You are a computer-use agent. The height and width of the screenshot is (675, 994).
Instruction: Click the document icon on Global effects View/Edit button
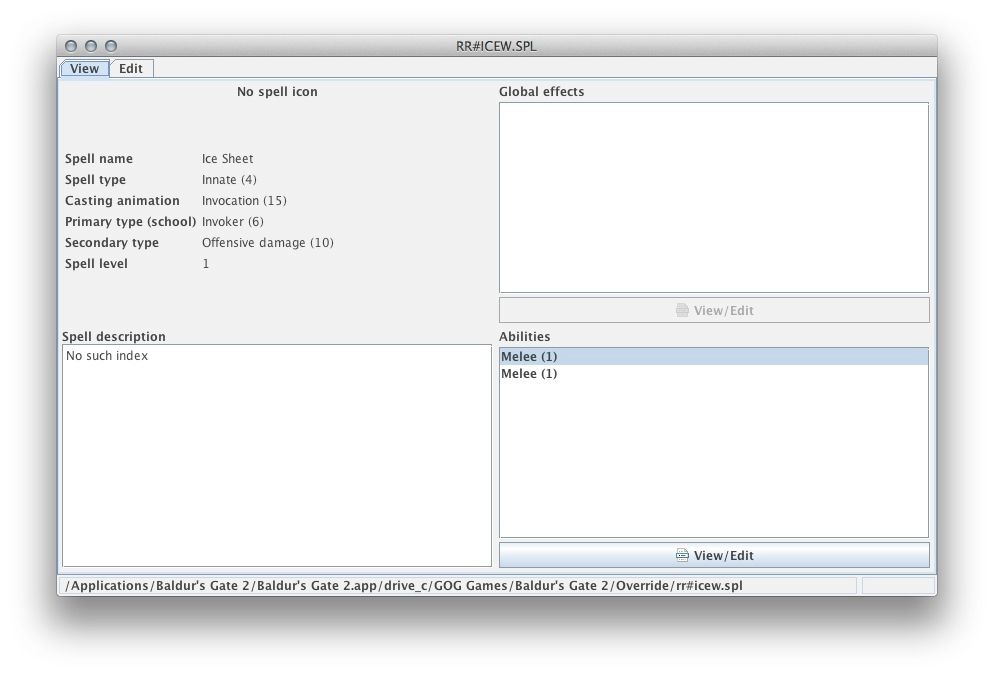pyautogui.click(x=682, y=310)
